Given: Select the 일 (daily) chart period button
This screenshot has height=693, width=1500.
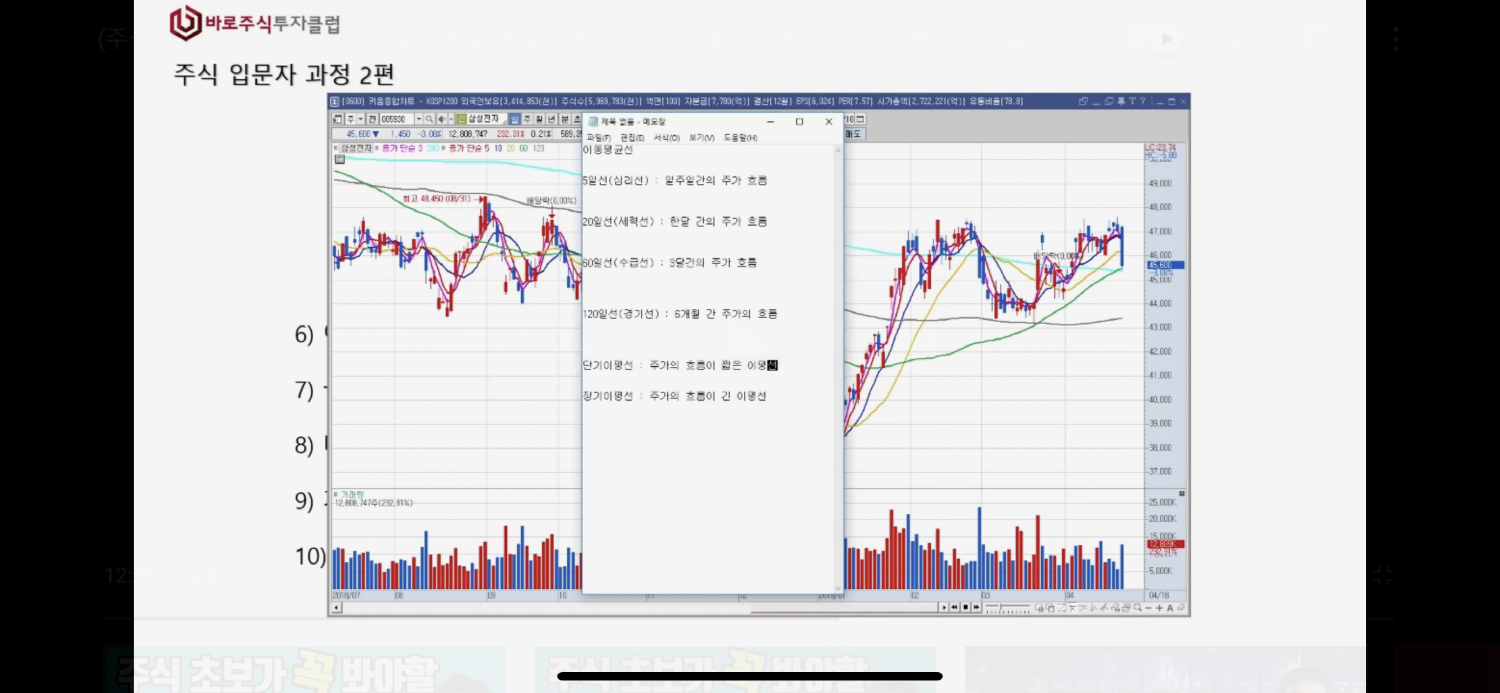Looking at the screenshot, I should click(514, 119).
